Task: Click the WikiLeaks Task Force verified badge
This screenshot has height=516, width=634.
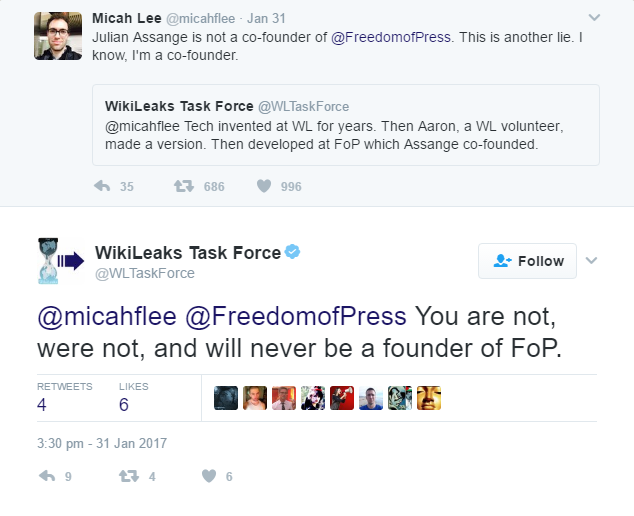Action: (x=293, y=253)
